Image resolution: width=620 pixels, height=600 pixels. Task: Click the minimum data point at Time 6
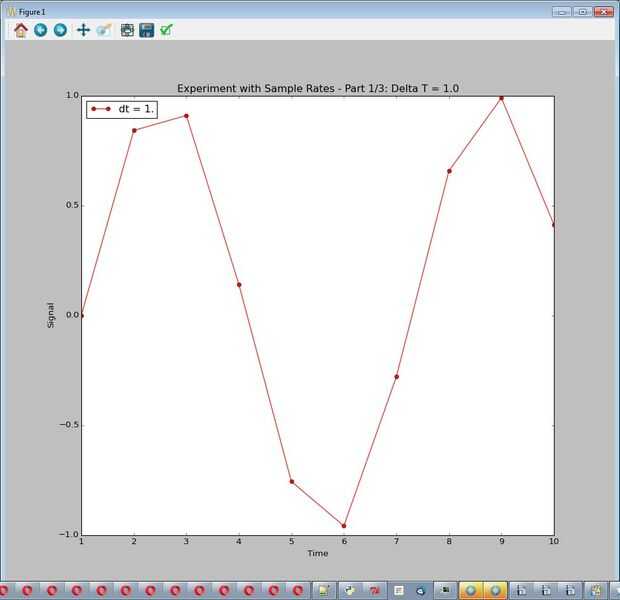[344, 526]
